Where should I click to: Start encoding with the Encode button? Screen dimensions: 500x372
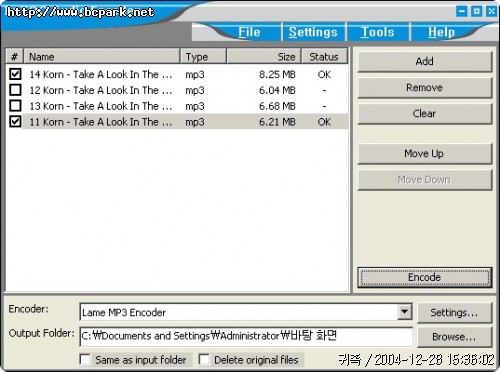(425, 277)
